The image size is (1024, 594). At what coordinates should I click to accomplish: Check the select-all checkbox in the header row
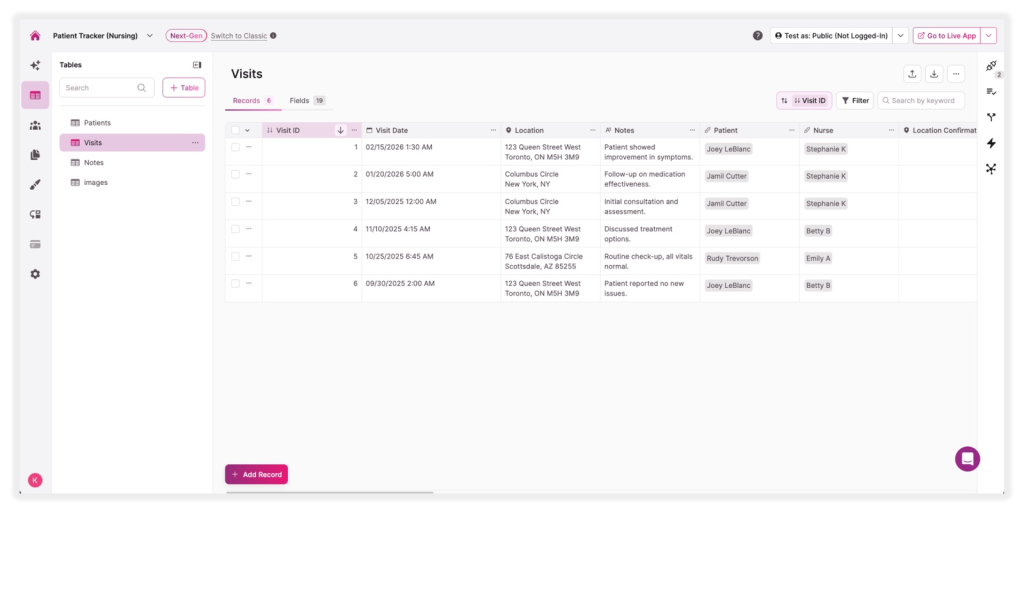click(237, 129)
